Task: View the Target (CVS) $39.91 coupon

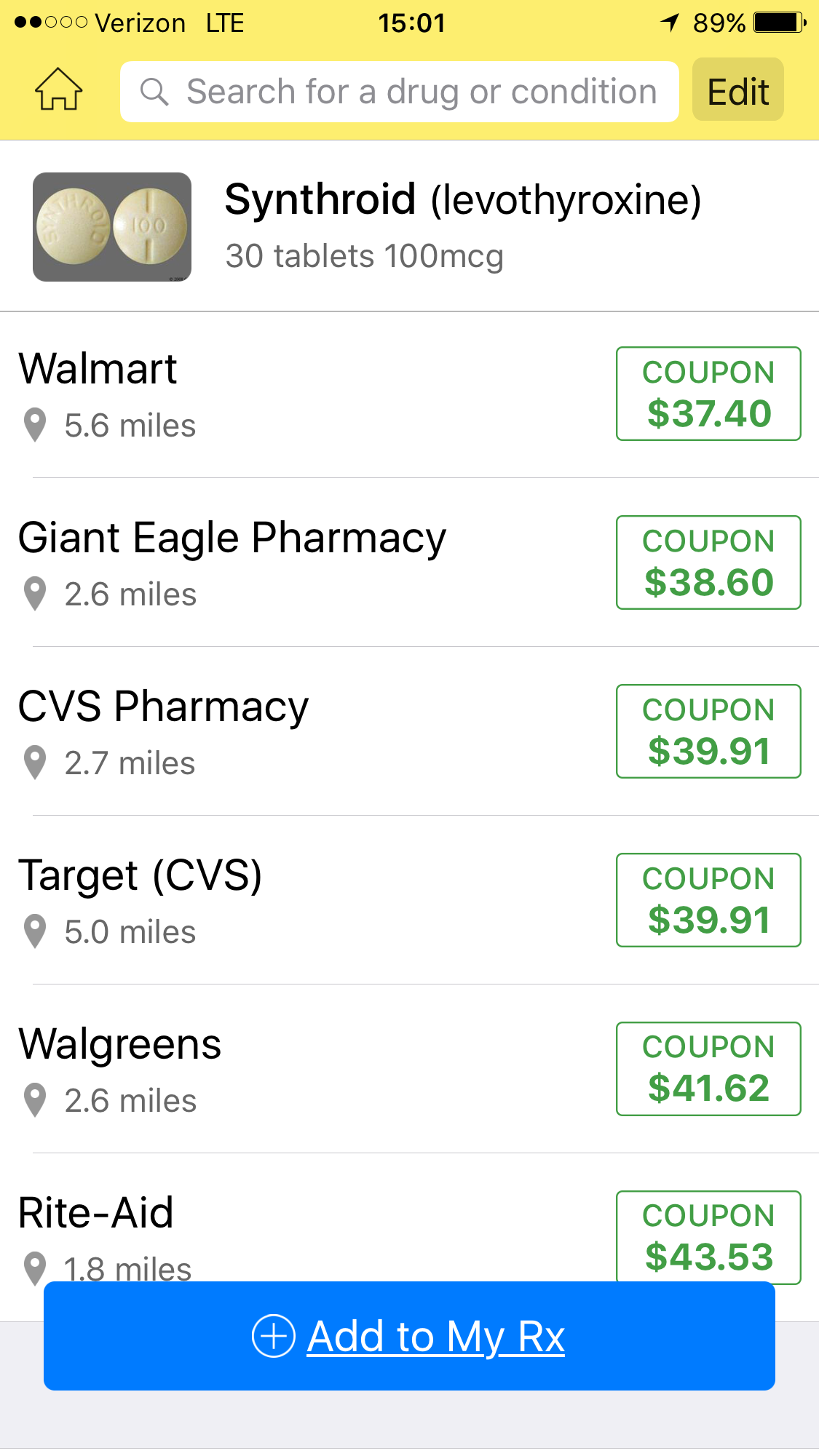Action: pos(708,900)
